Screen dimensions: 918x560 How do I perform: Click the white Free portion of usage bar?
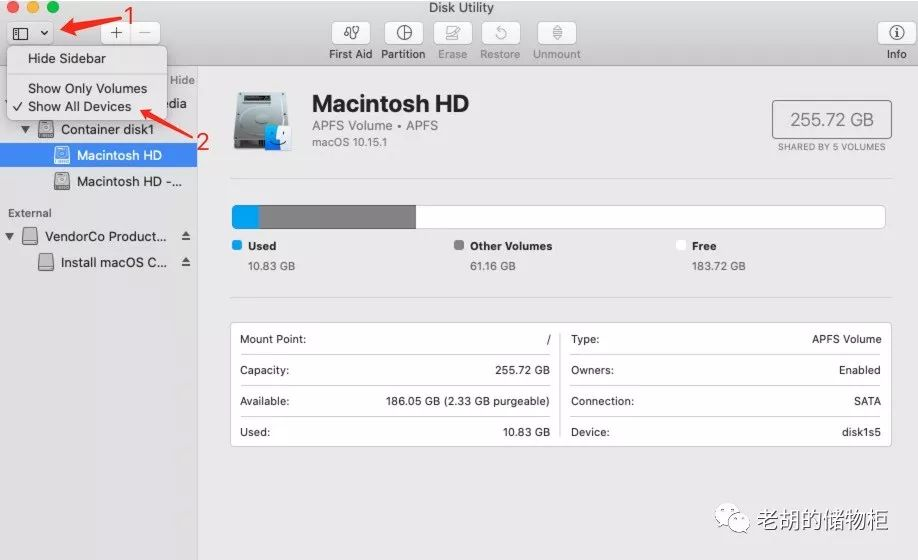(x=650, y=217)
